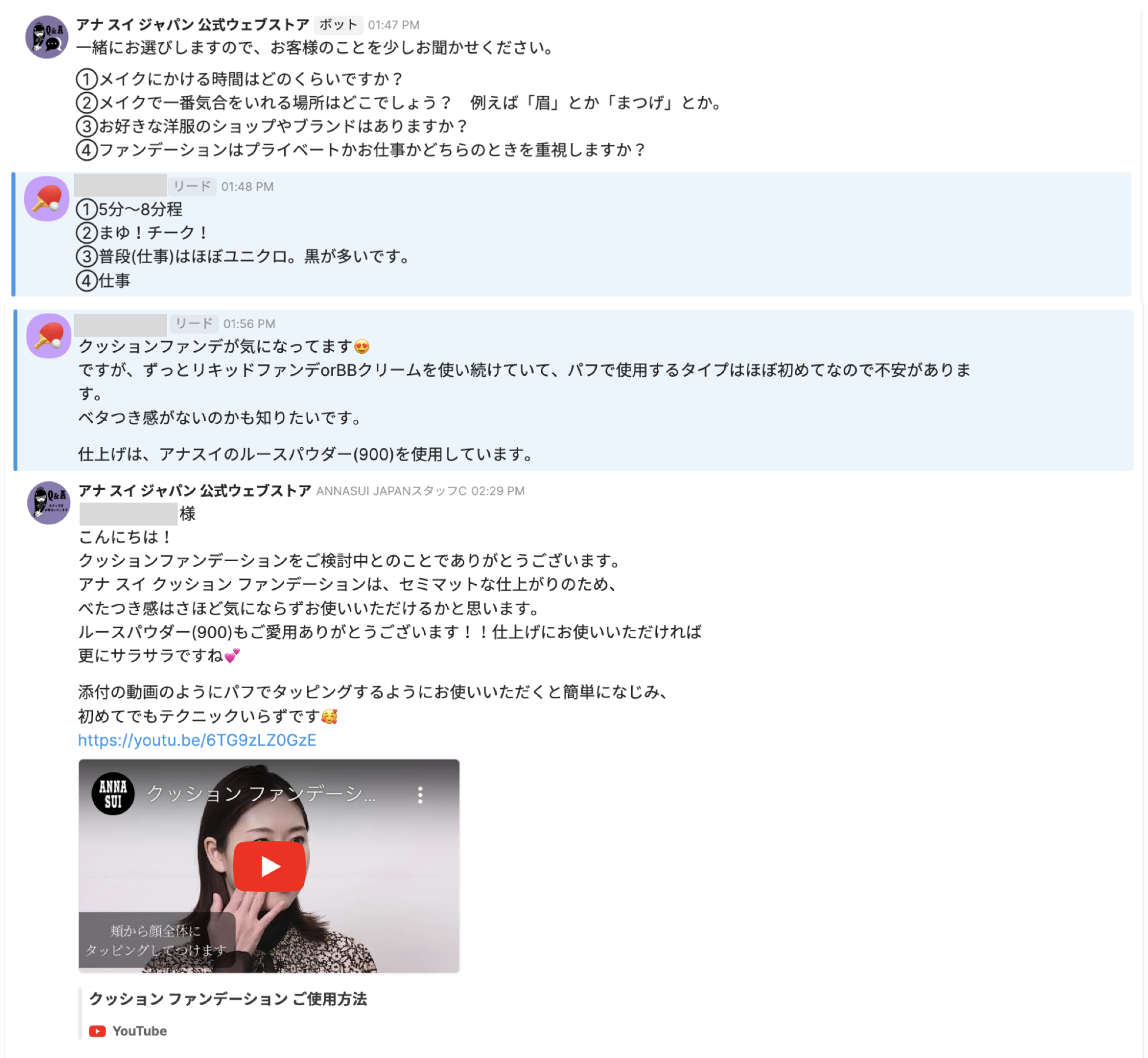1148x1058 pixels.
Task: Click the 02:29 PM timestamp
Action: (498, 491)
